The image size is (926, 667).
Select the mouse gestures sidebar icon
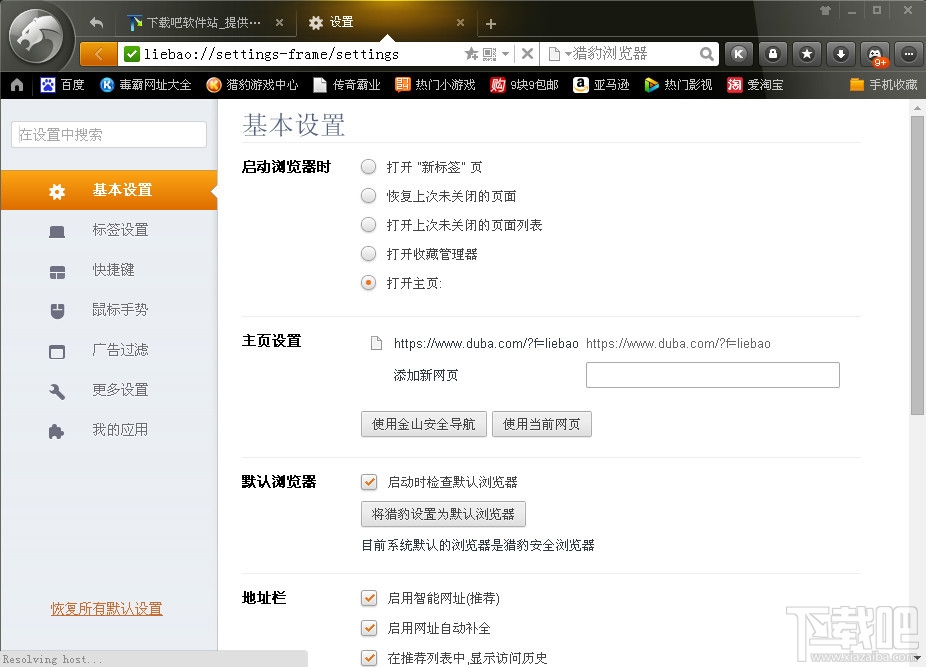109,309
